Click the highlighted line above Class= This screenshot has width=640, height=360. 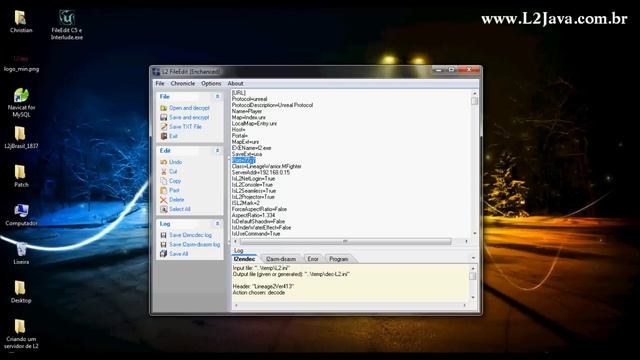coord(243,160)
